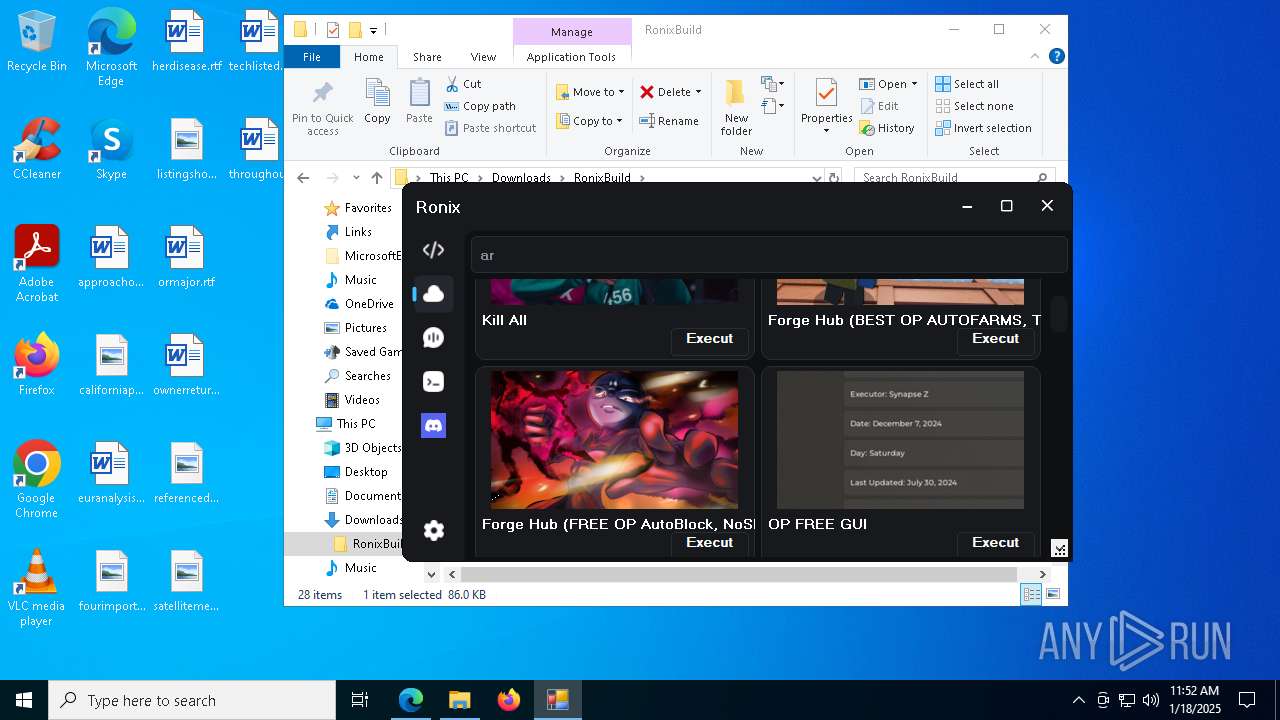Click Copy path in the ribbon

(x=480, y=106)
